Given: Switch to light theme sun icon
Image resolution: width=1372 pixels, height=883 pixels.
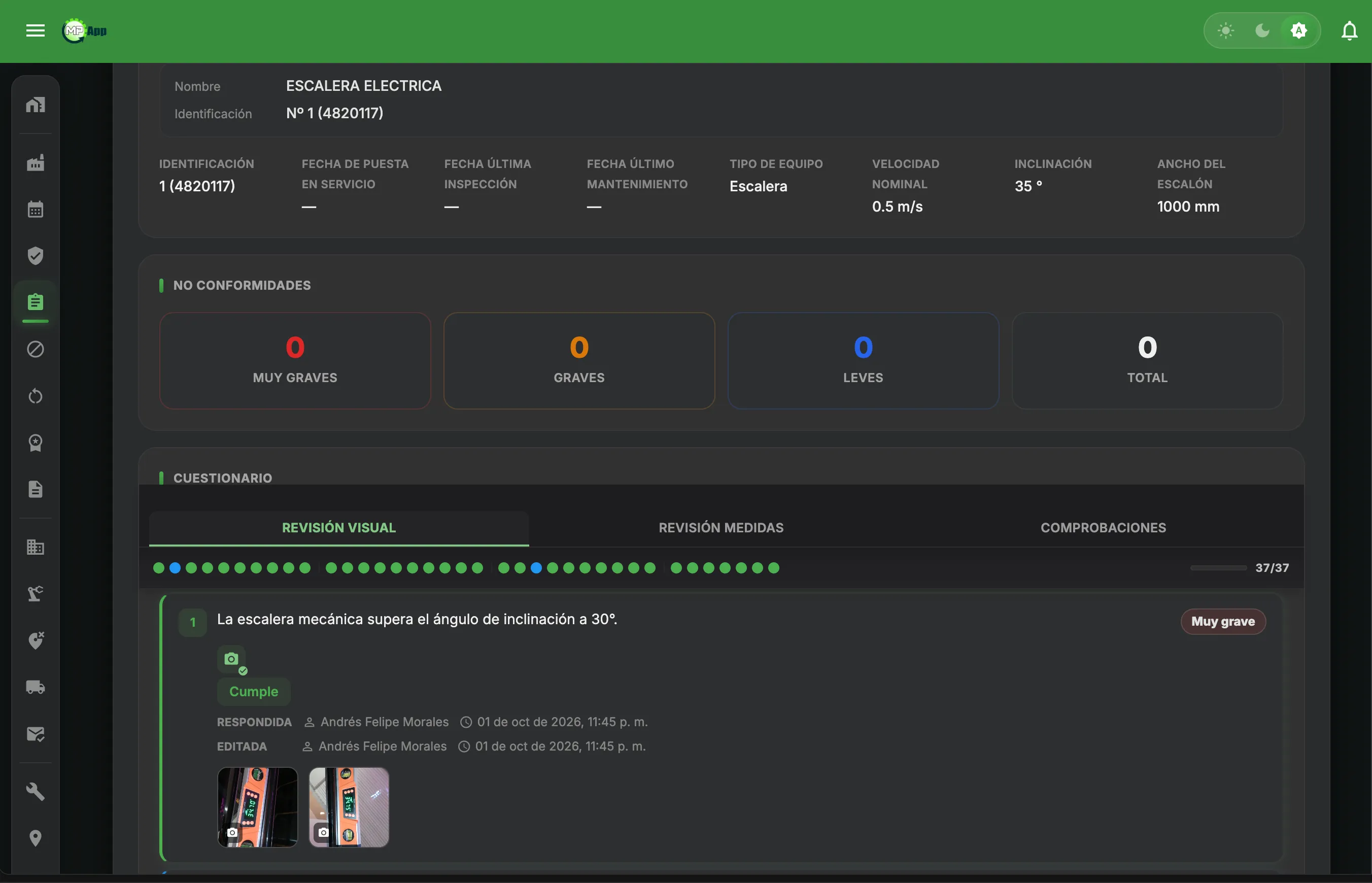Looking at the screenshot, I should tap(1226, 30).
